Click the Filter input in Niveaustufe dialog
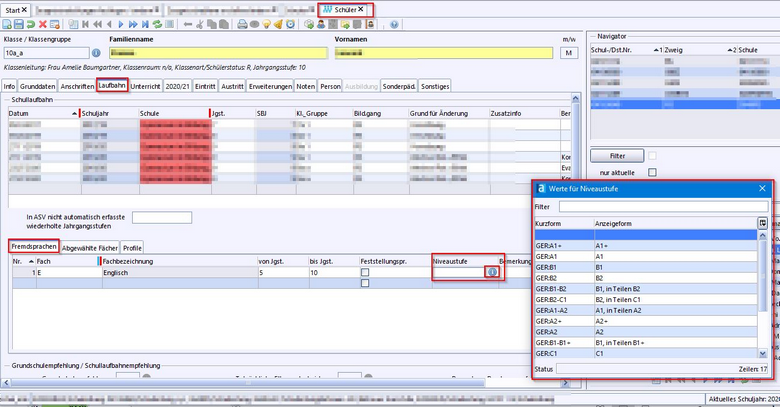The height and width of the screenshot is (407, 780). 663,206
